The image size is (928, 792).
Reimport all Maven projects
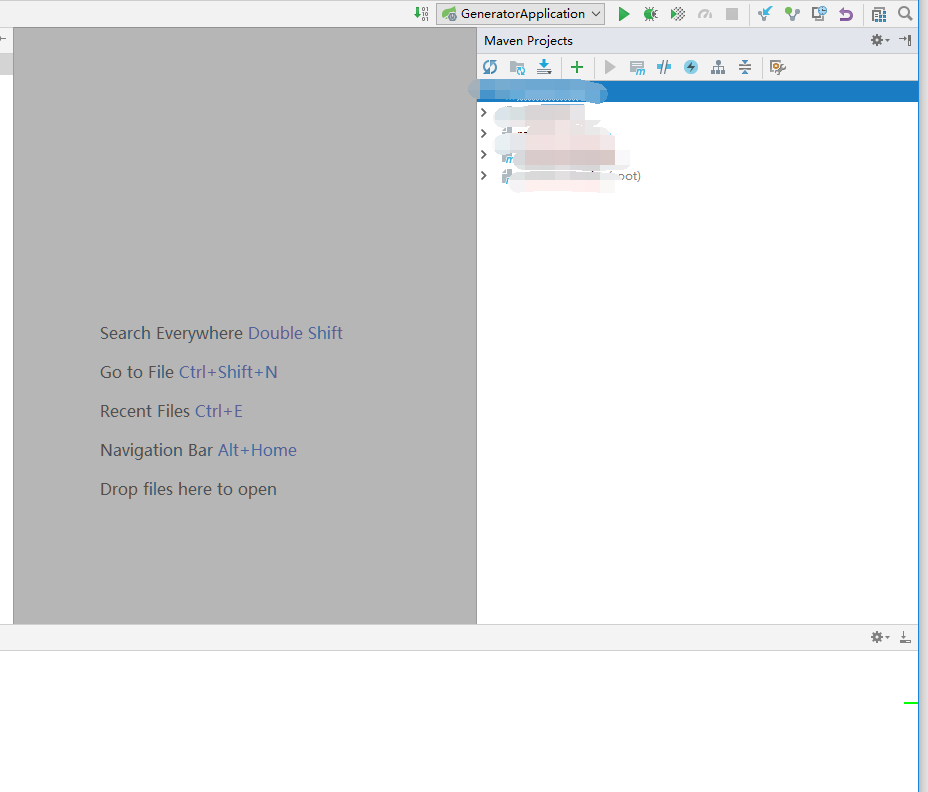click(x=490, y=67)
